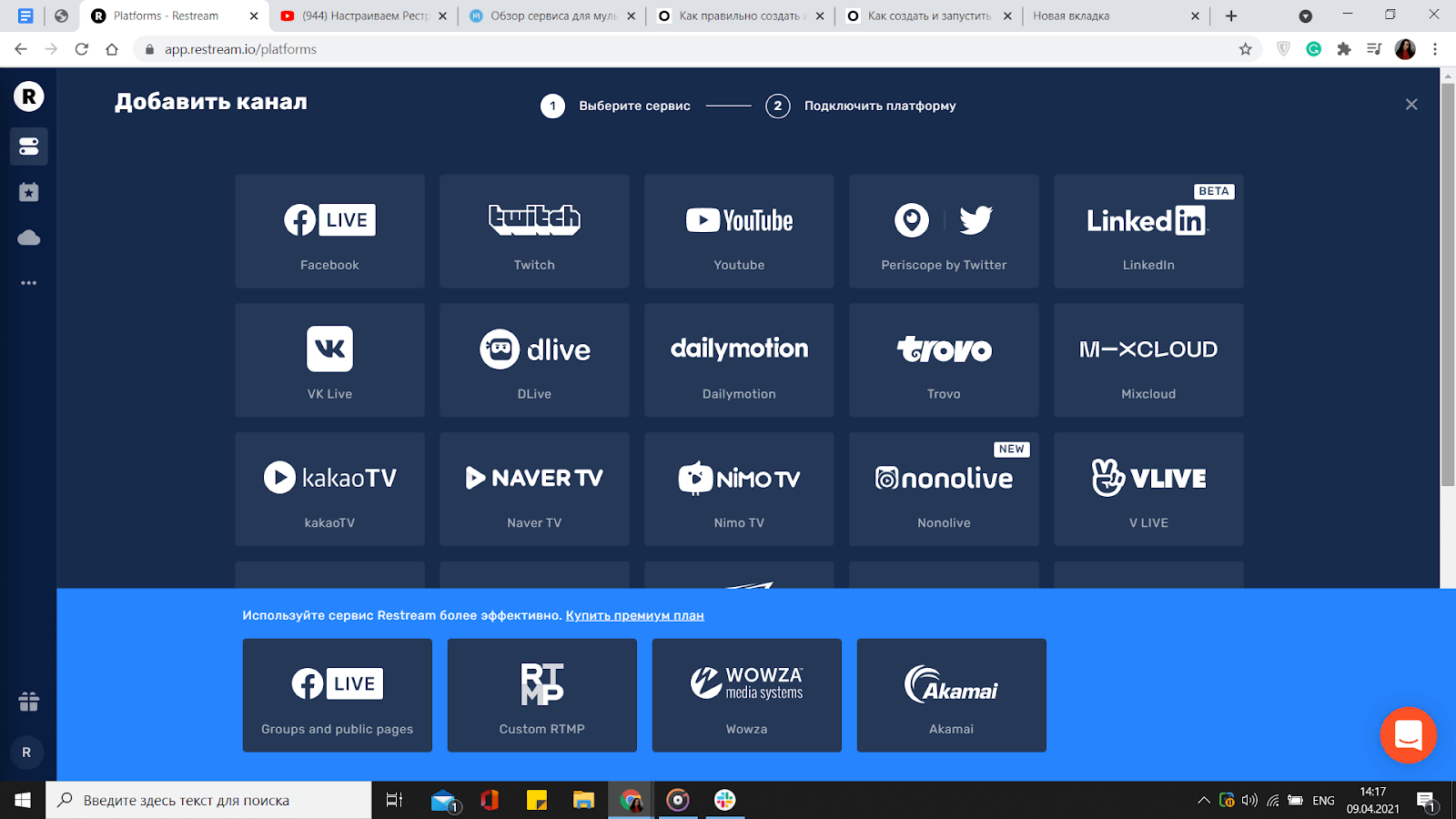The width and height of the screenshot is (1456, 819).
Task: Choose the Nonolive platform card
Action: (x=944, y=490)
